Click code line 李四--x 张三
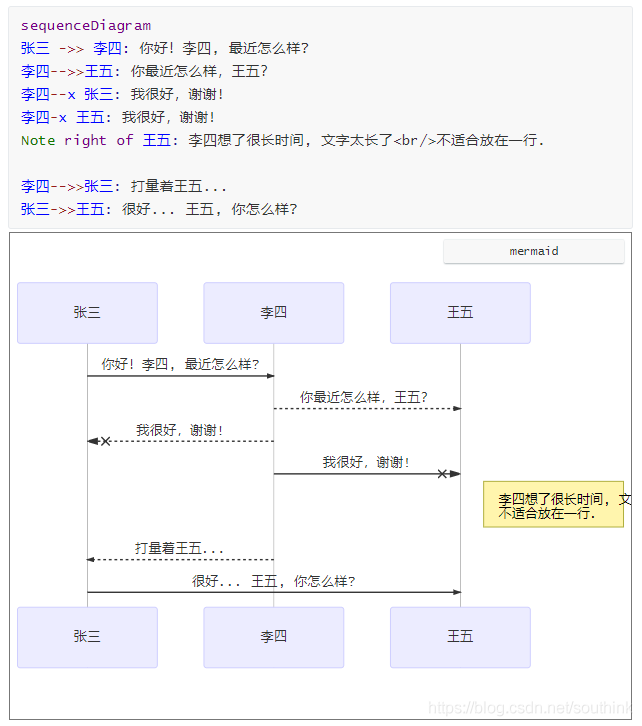This screenshot has height=726, width=642. 123,94
